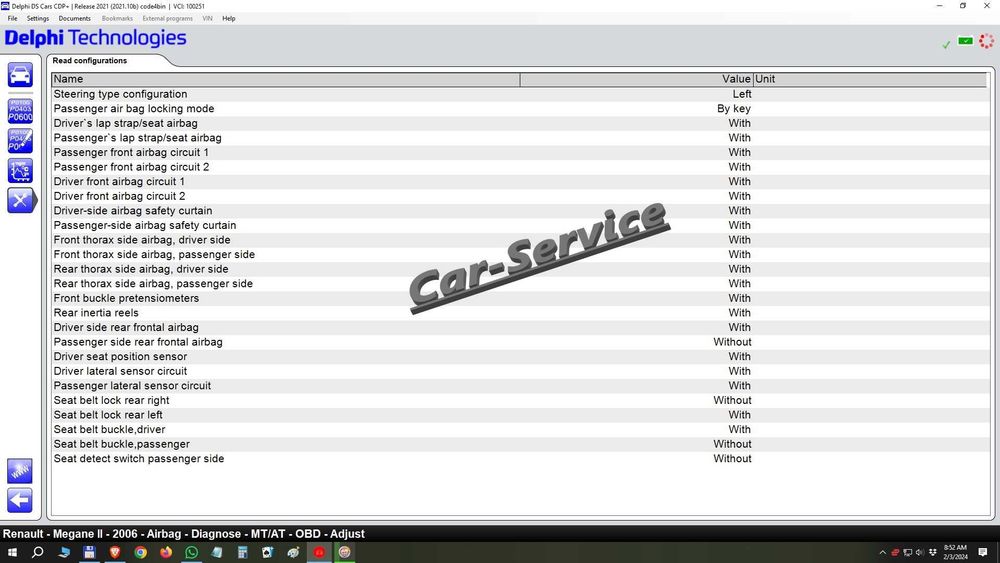The height and width of the screenshot is (563, 1000).
Task: Open the File menu
Action: pyautogui.click(x=12, y=18)
